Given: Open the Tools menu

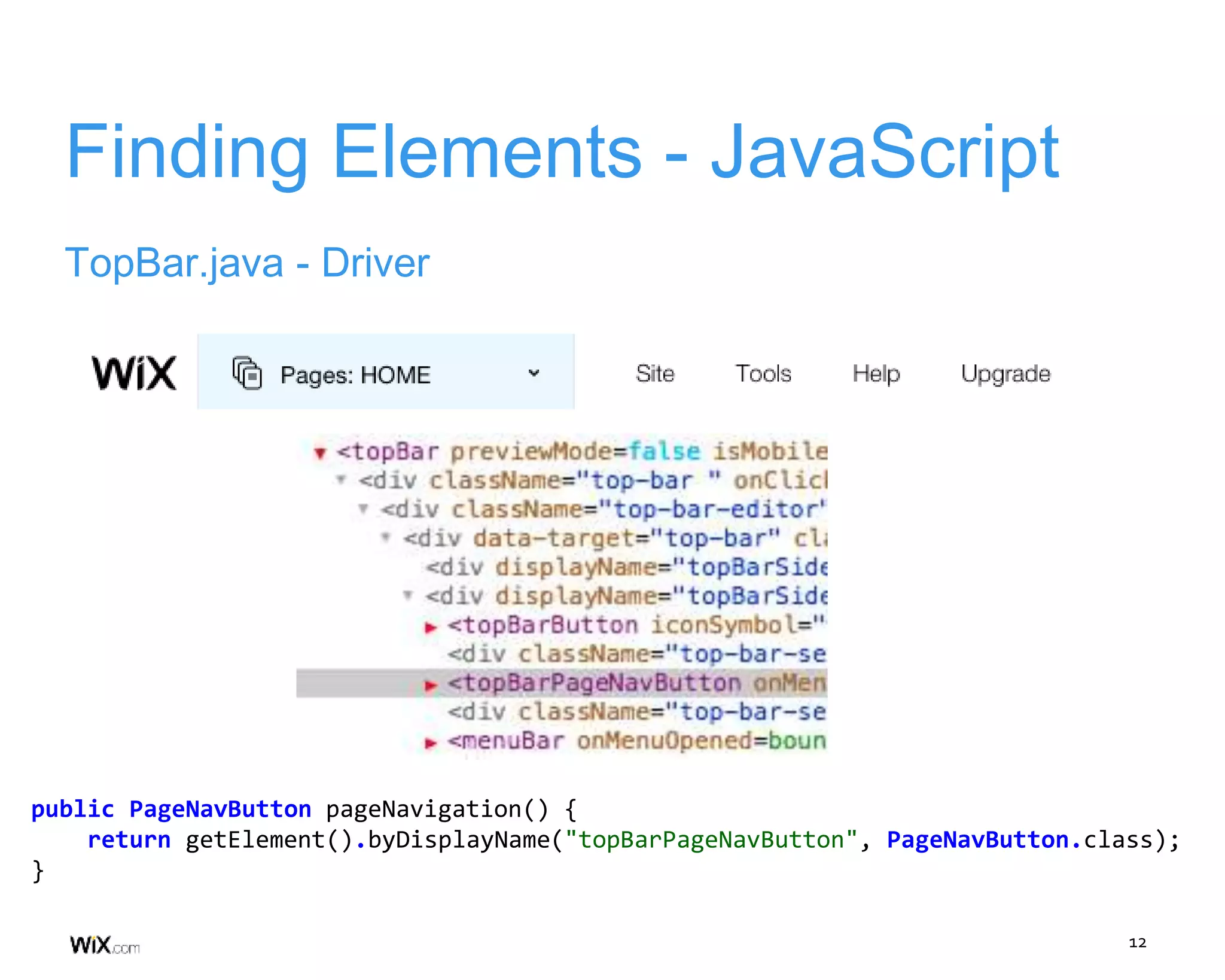Looking at the screenshot, I should (763, 373).
